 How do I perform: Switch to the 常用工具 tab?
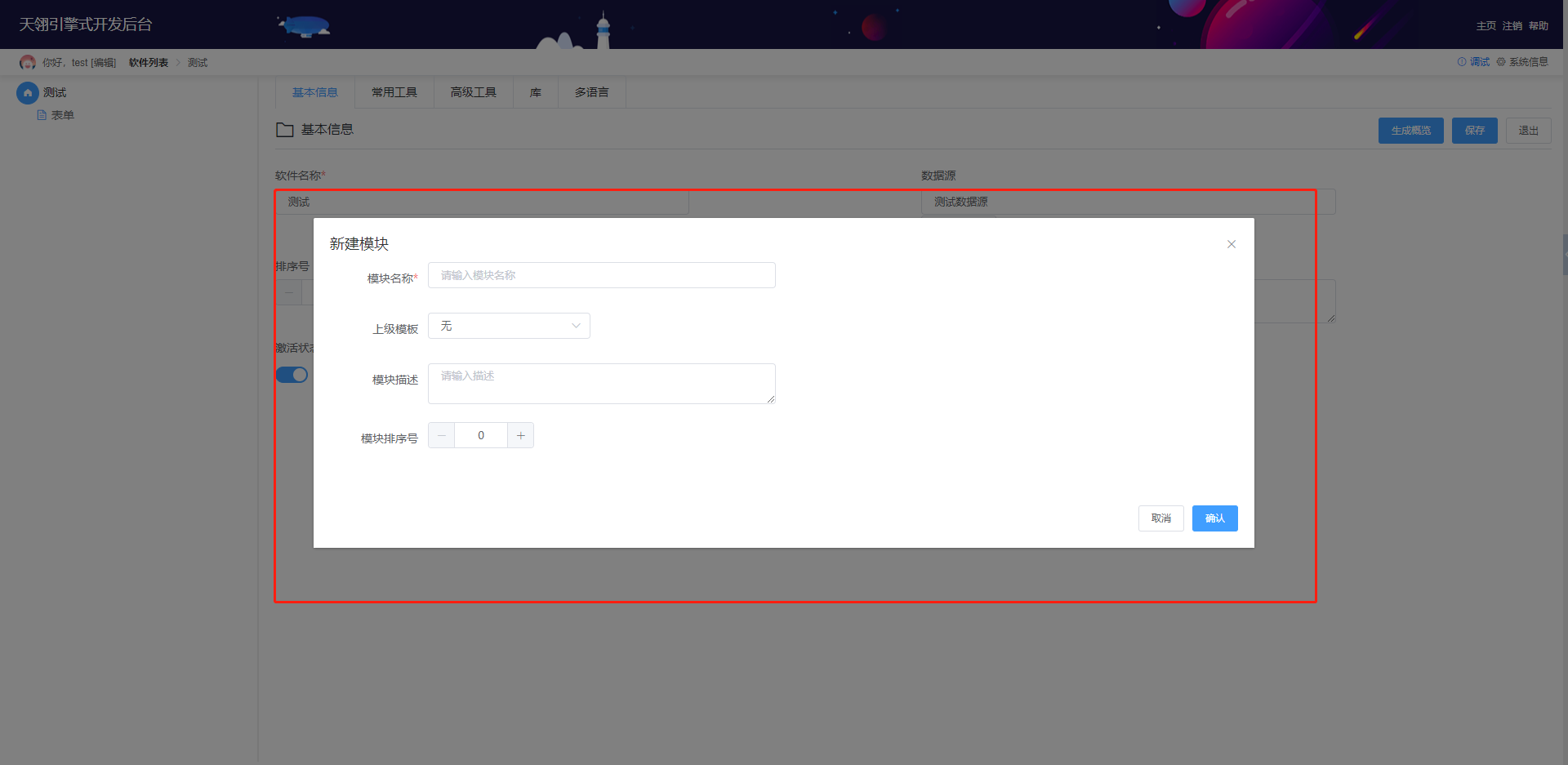pyautogui.click(x=394, y=92)
